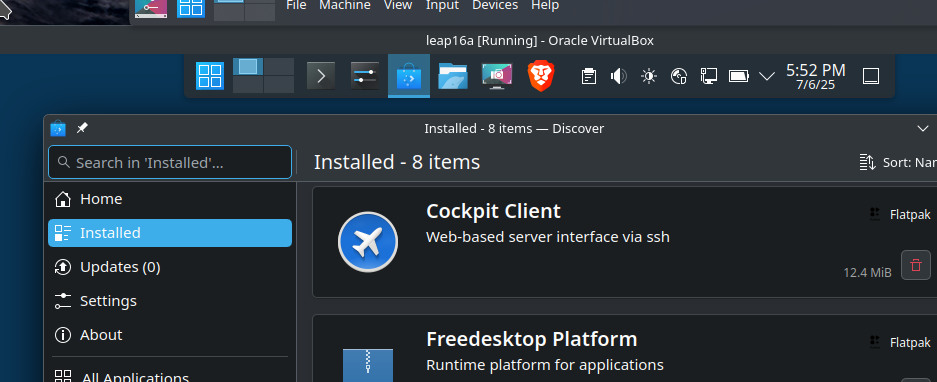Open the virtual desktop pager in panel
The image size is (937, 382).
(x=264, y=75)
